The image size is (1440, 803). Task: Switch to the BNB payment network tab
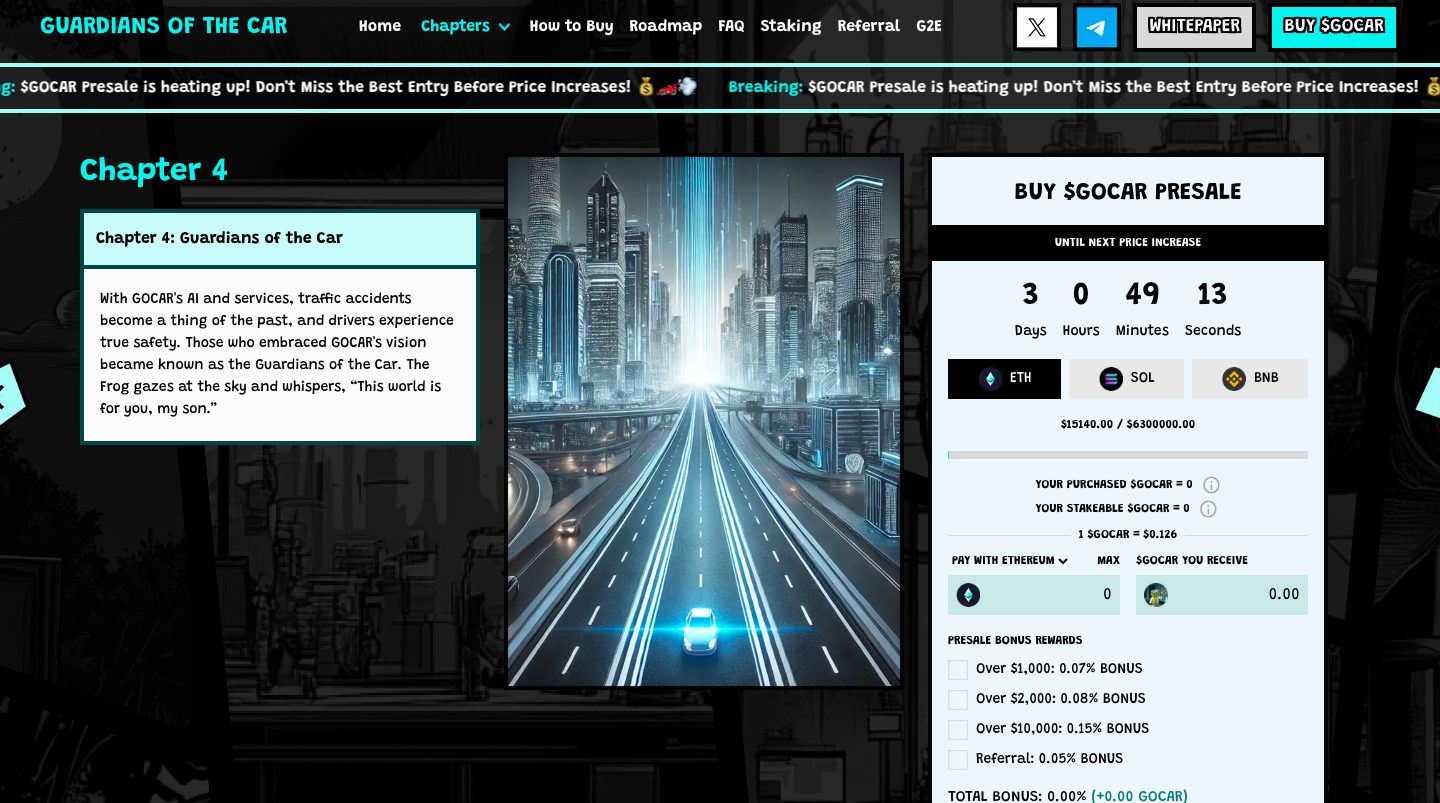[1250, 378]
